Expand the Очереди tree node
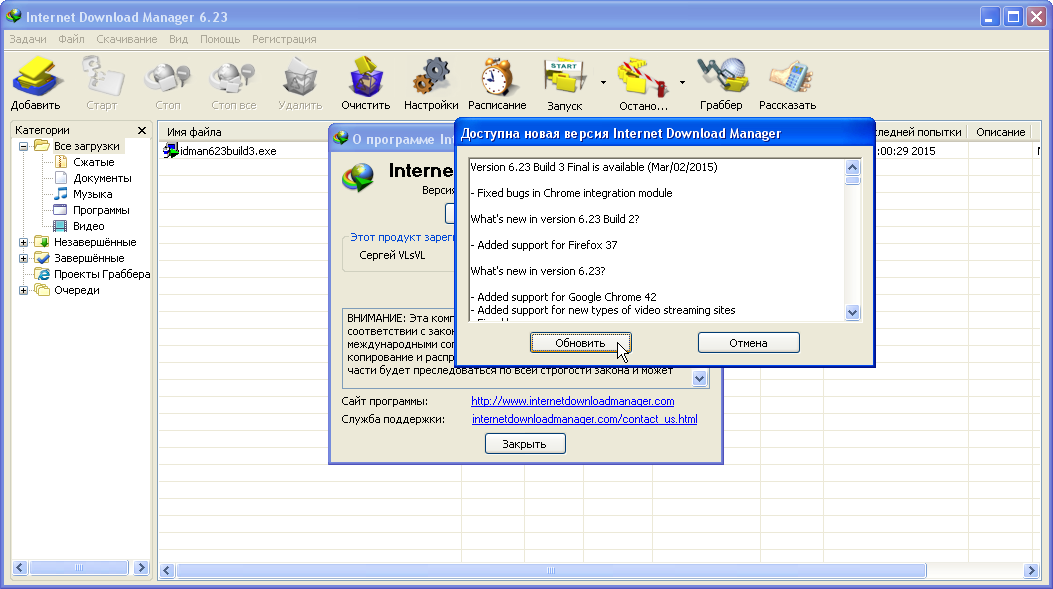The width and height of the screenshot is (1053, 589). point(24,291)
